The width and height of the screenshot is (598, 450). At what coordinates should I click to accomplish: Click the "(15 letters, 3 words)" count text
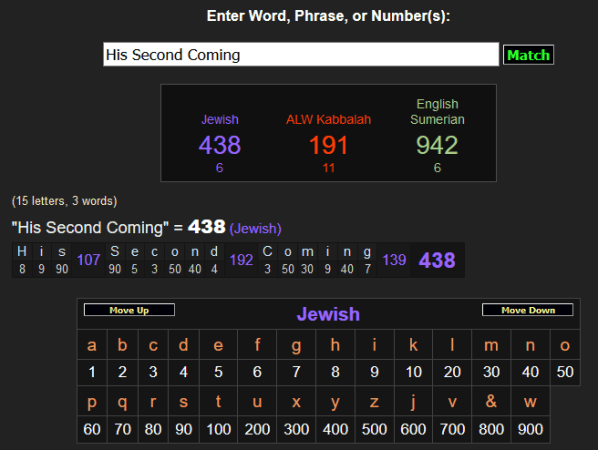pyautogui.click(x=64, y=201)
